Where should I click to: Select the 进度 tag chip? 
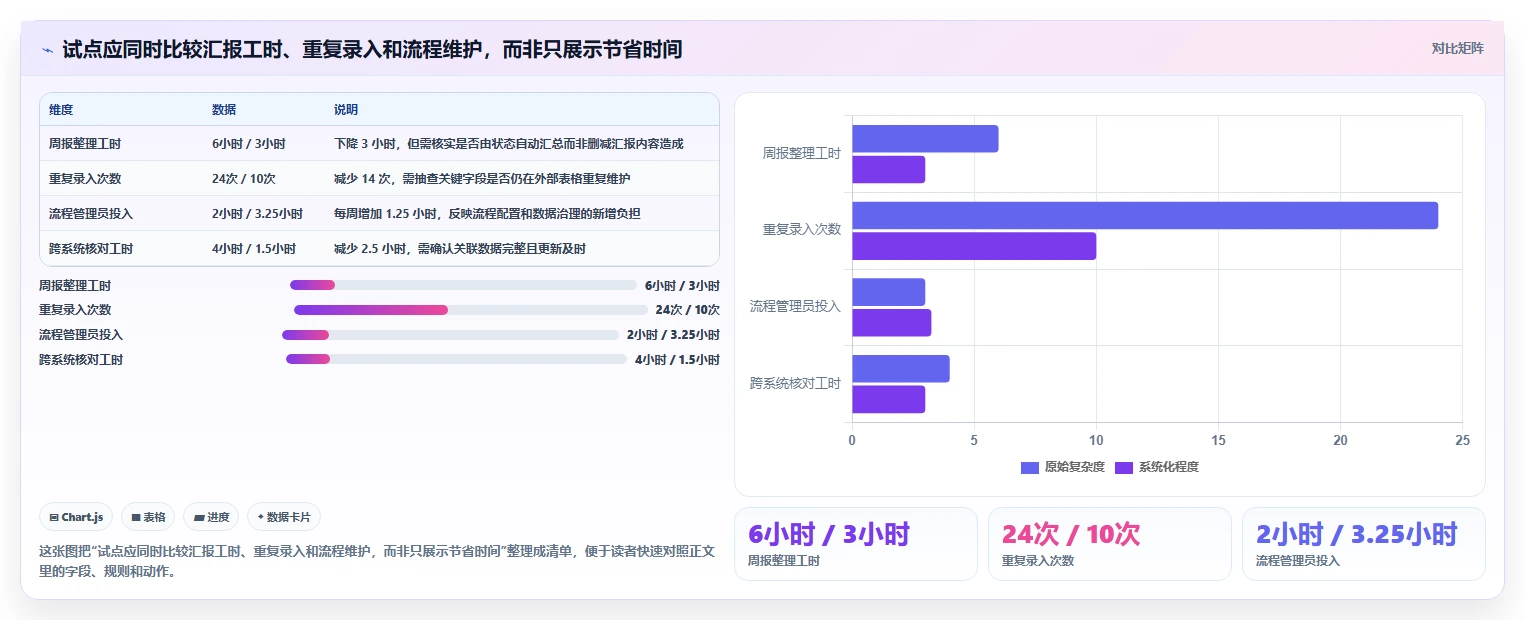coord(211,517)
